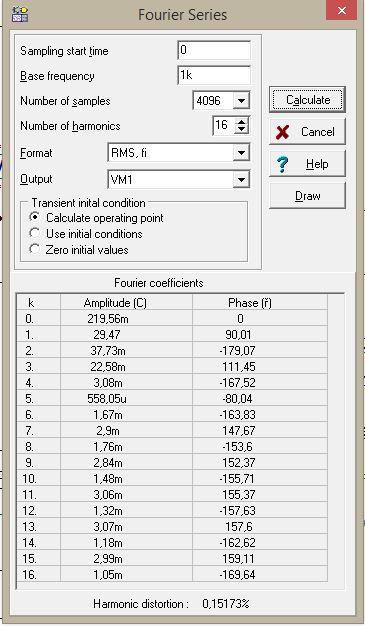Click the red X Cancel icon
The width and height of the screenshot is (365, 626).
[283, 132]
